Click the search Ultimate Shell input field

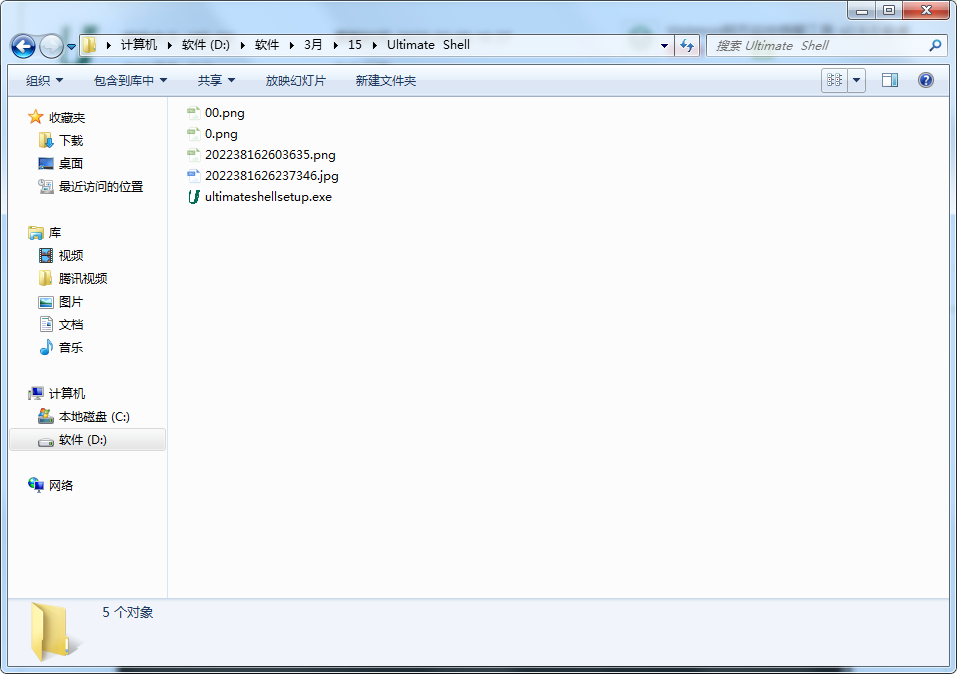pyautogui.click(x=818, y=46)
